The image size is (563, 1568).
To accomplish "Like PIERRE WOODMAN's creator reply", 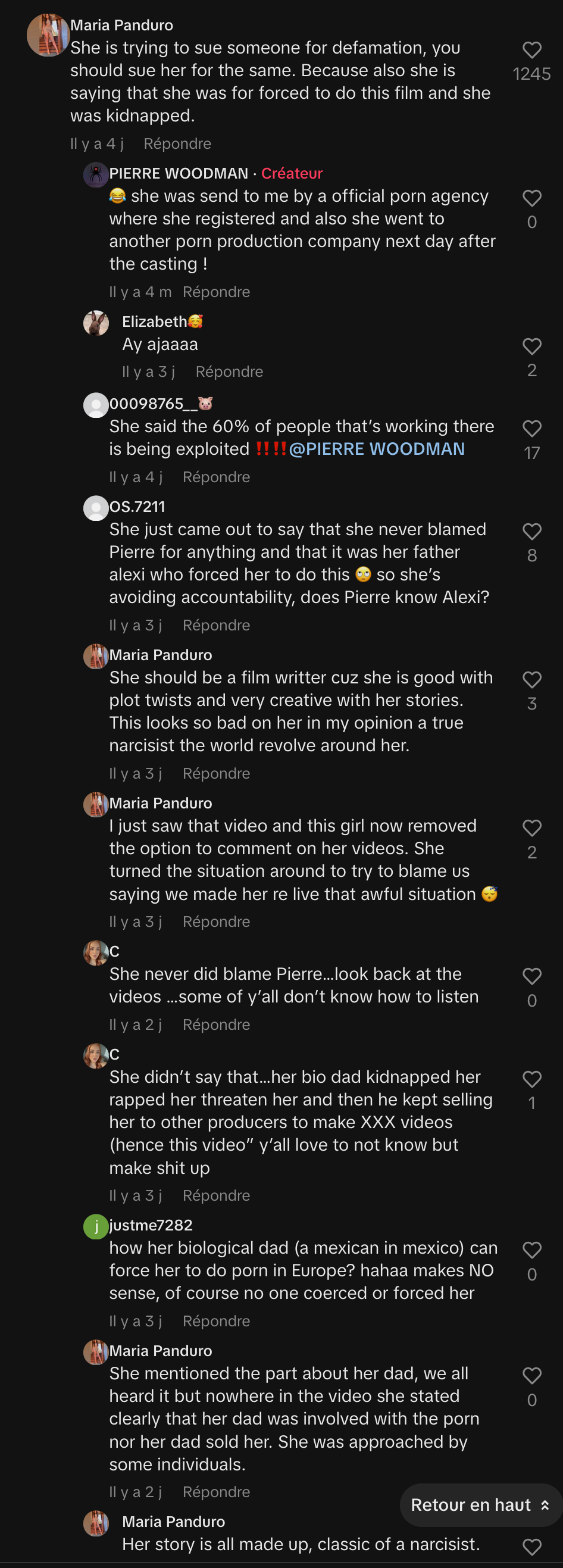I will pos(531,198).
